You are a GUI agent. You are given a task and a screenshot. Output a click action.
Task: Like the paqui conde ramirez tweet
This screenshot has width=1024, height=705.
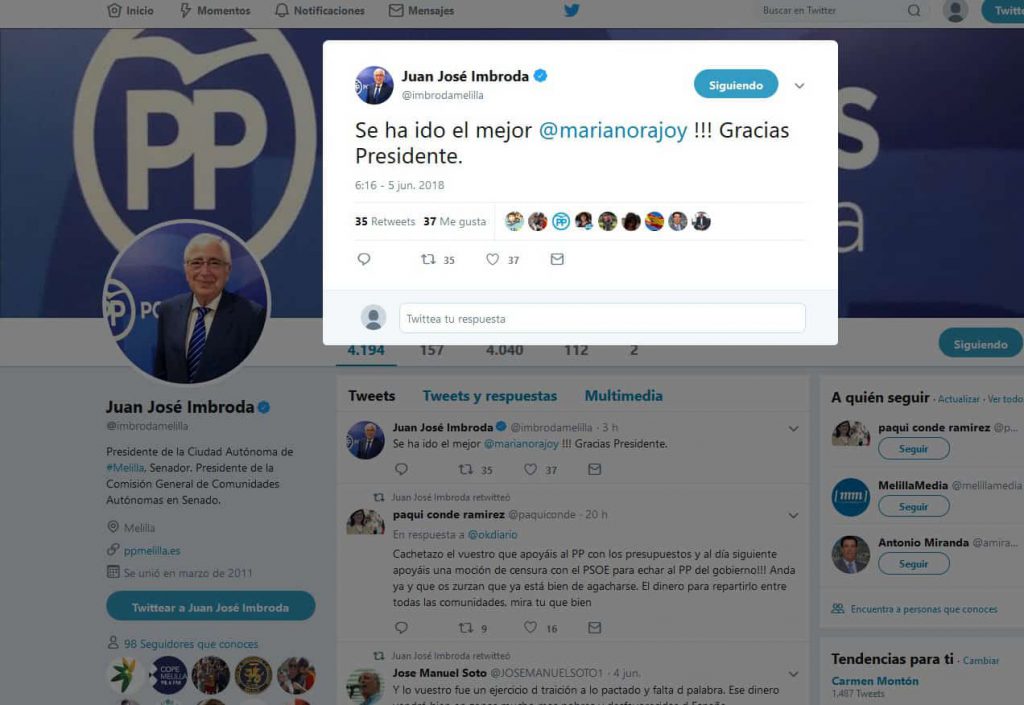[x=530, y=627]
